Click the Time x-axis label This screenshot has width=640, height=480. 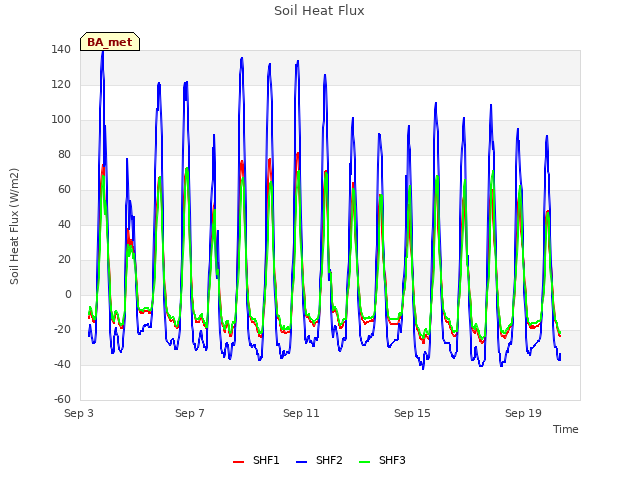coord(566,429)
